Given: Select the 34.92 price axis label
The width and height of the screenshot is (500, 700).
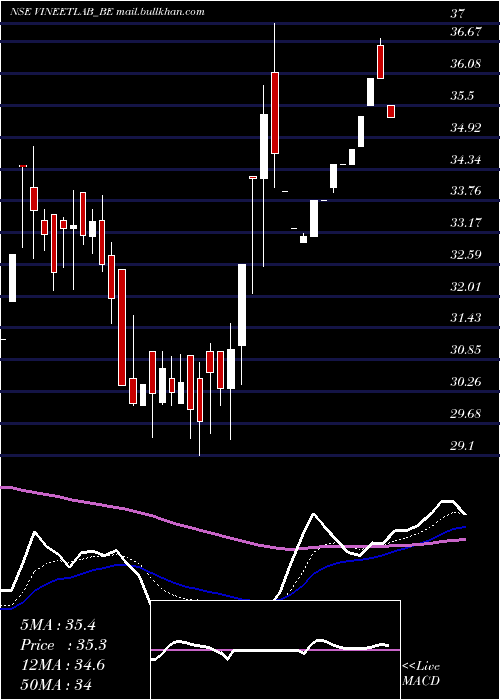Looking at the screenshot, I should click(x=465, y=128).
